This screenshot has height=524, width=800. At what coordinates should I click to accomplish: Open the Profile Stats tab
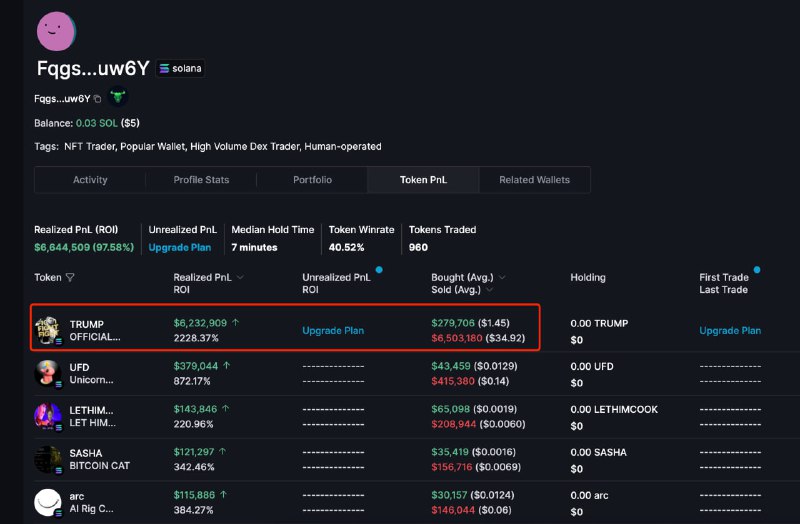[x=201, y=180]
